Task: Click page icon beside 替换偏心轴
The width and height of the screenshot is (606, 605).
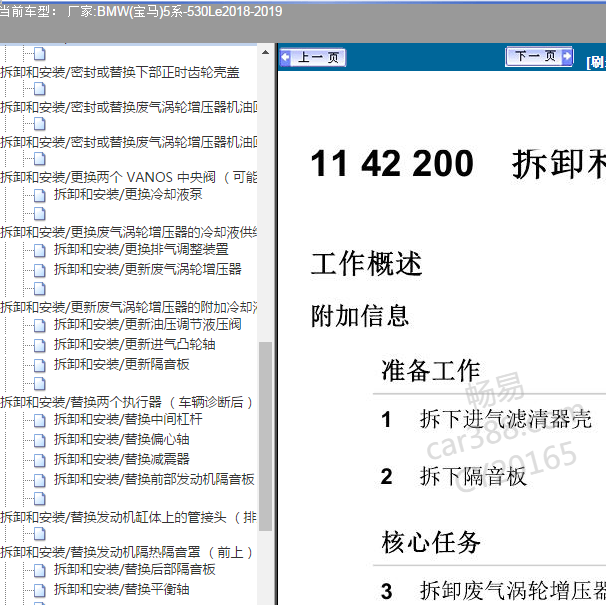Action: click(x=39, y=440)
